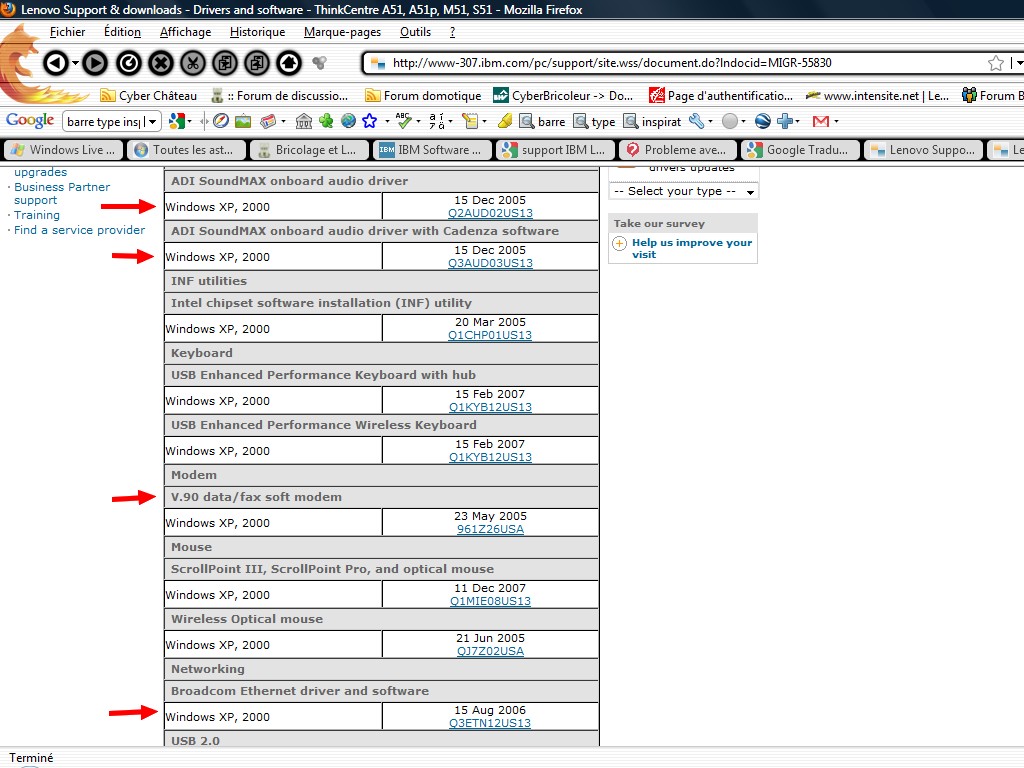Screen dimensions: 1024x768
Task: Click the green clover icon in Google toolbar
Action: tap(326, 121)
